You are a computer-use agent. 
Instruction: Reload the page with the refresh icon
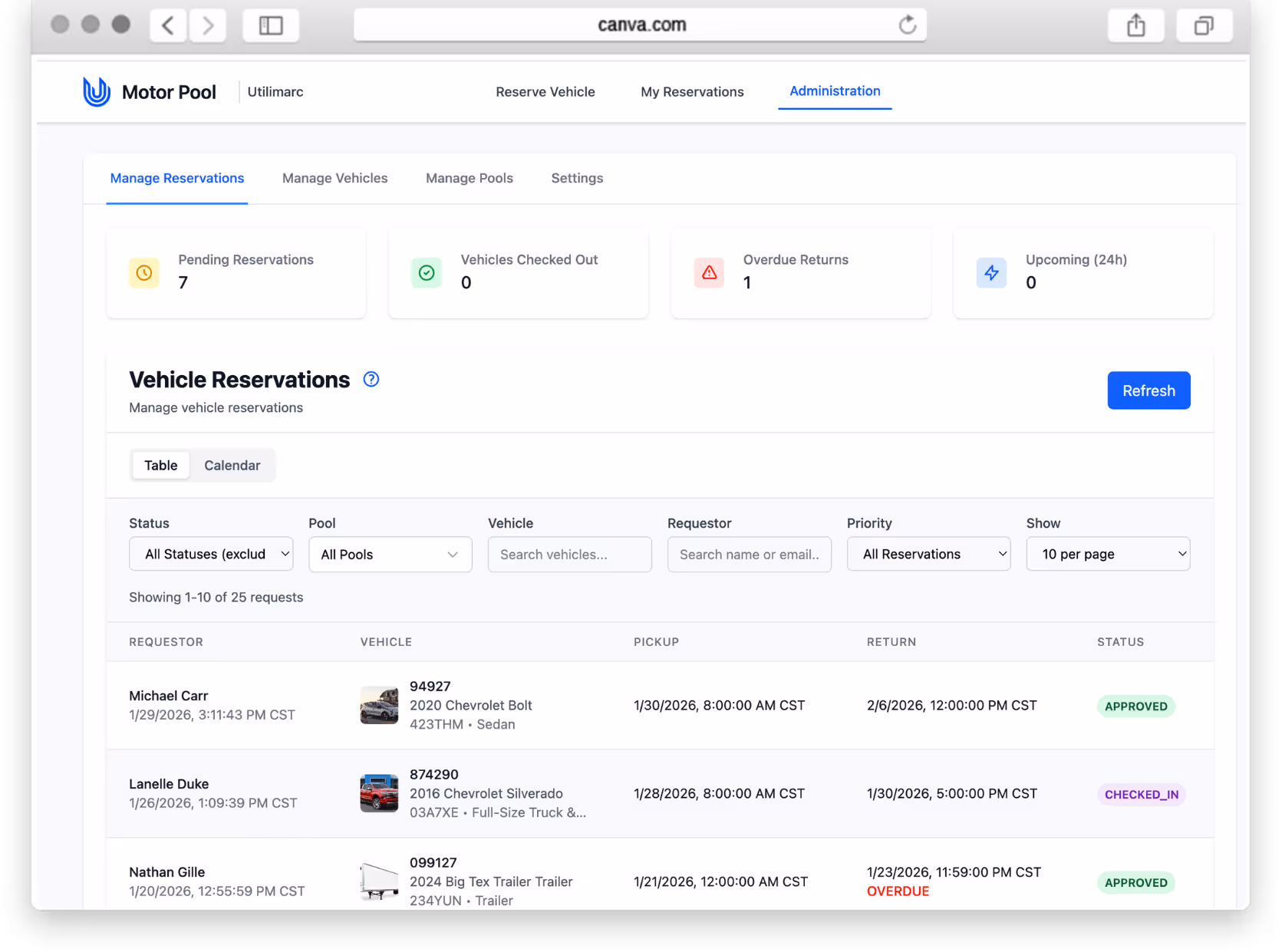(908, 25)
